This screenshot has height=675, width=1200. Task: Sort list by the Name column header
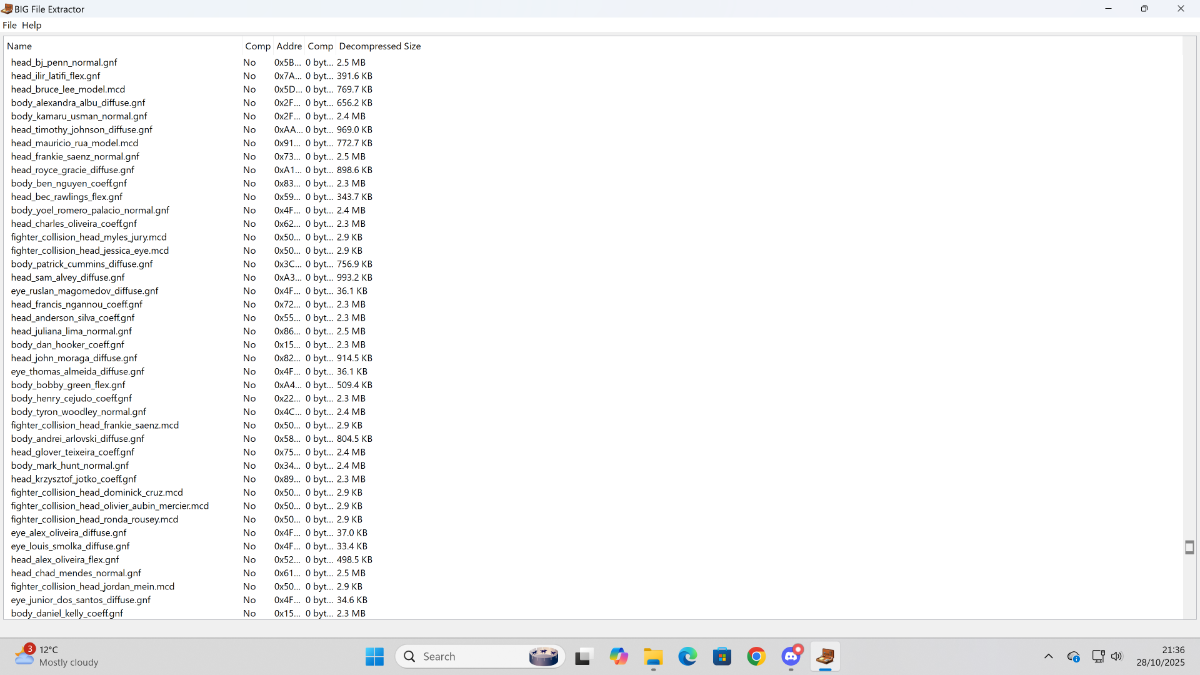20,46
